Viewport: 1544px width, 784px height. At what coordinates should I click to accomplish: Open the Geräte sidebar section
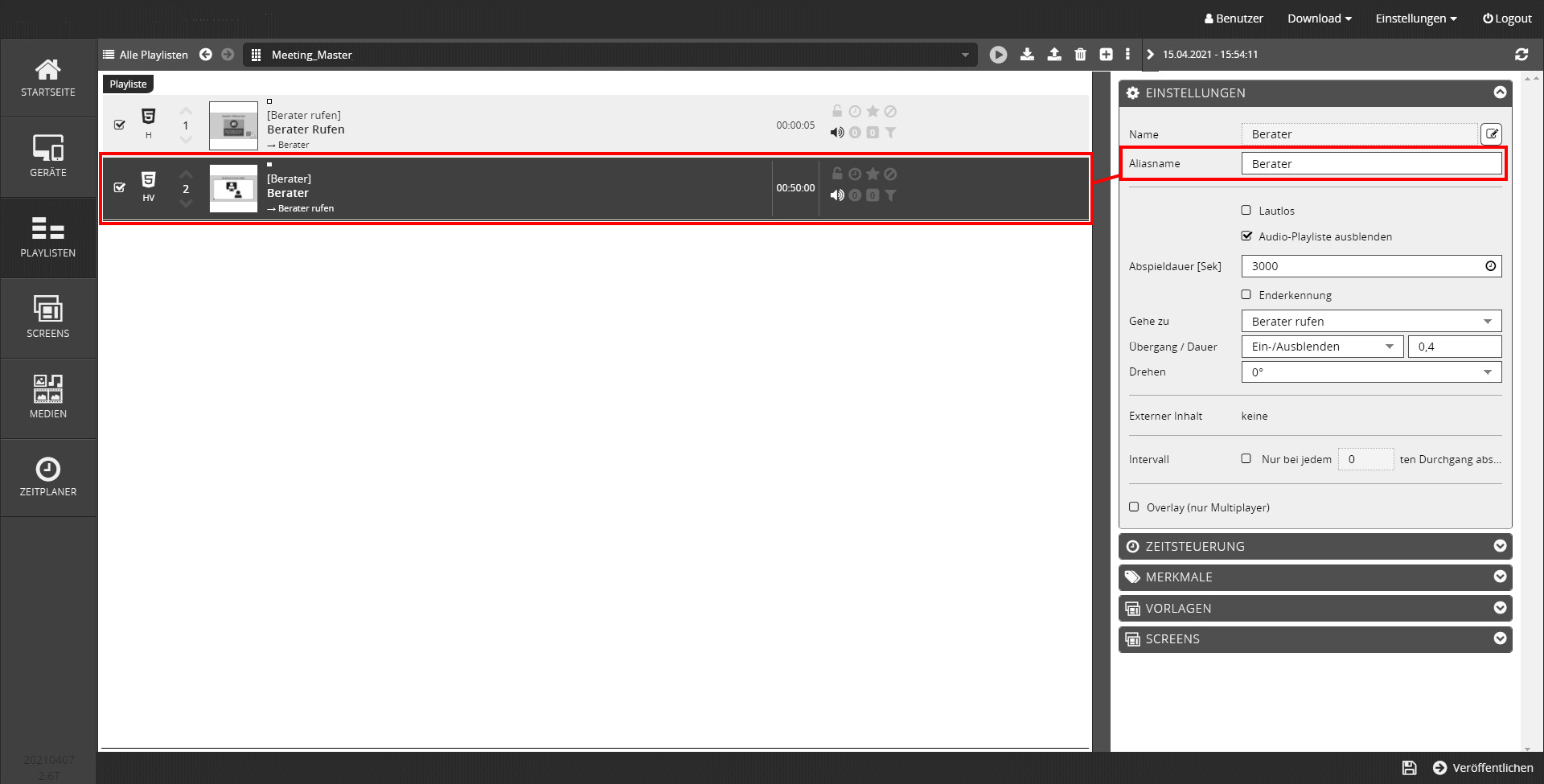pyautogui.click(x=48, y=157)
